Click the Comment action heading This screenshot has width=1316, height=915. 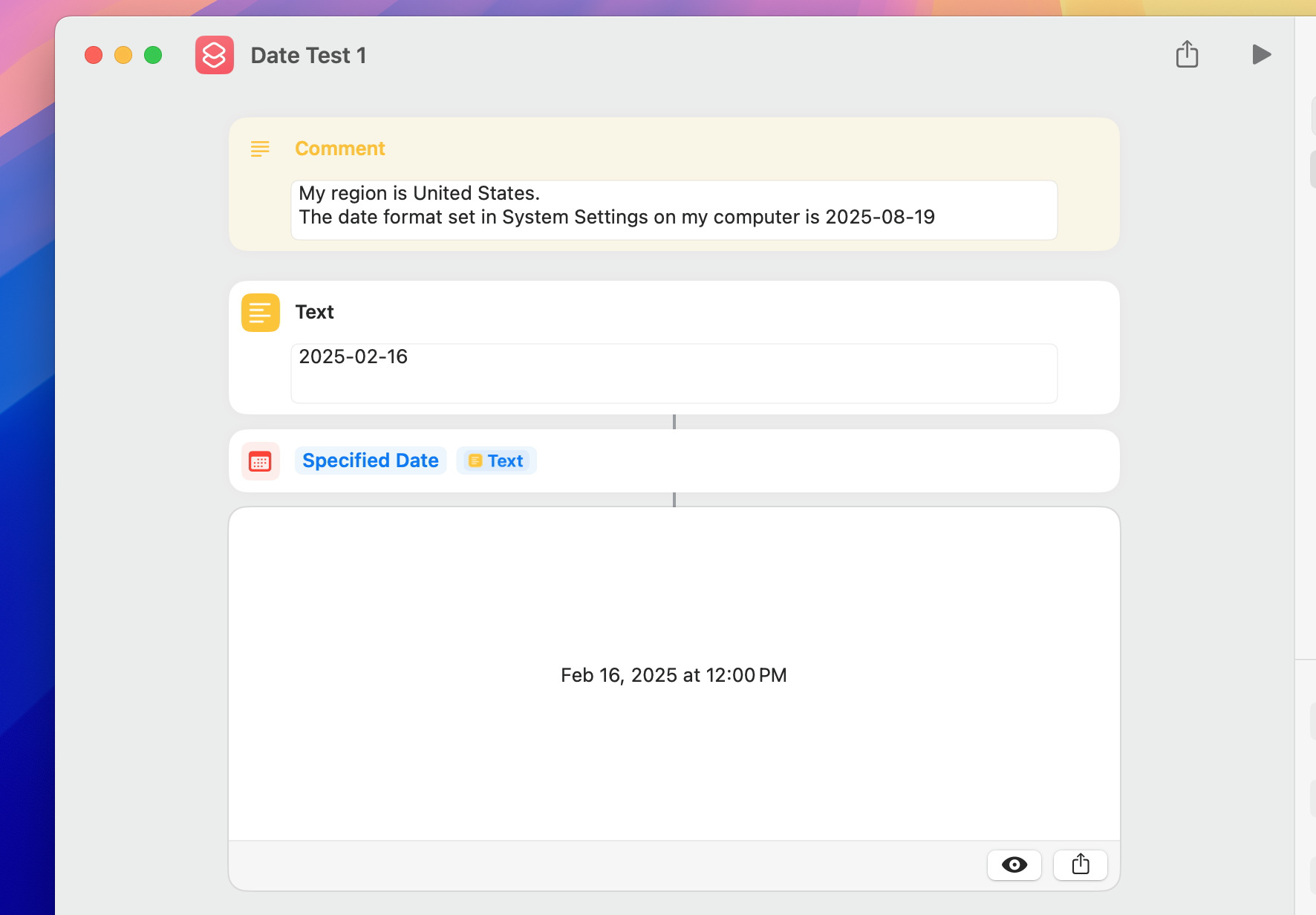pyautogui.click(x=340, y=149)
